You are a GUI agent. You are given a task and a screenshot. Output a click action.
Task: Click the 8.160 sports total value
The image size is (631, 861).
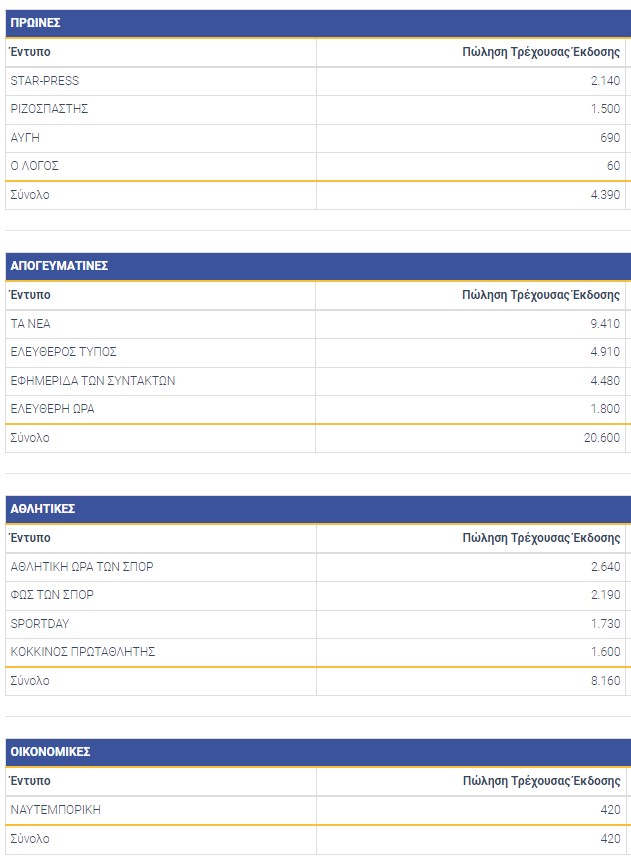pyautogui.click(x=605, y=681)
